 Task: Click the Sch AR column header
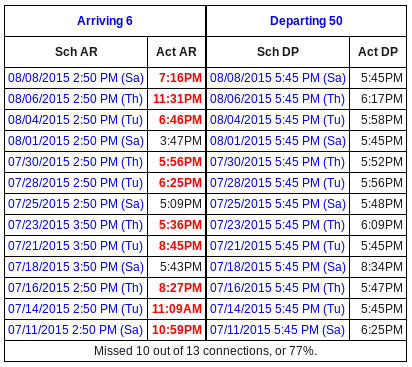click(x=76, y=52)
